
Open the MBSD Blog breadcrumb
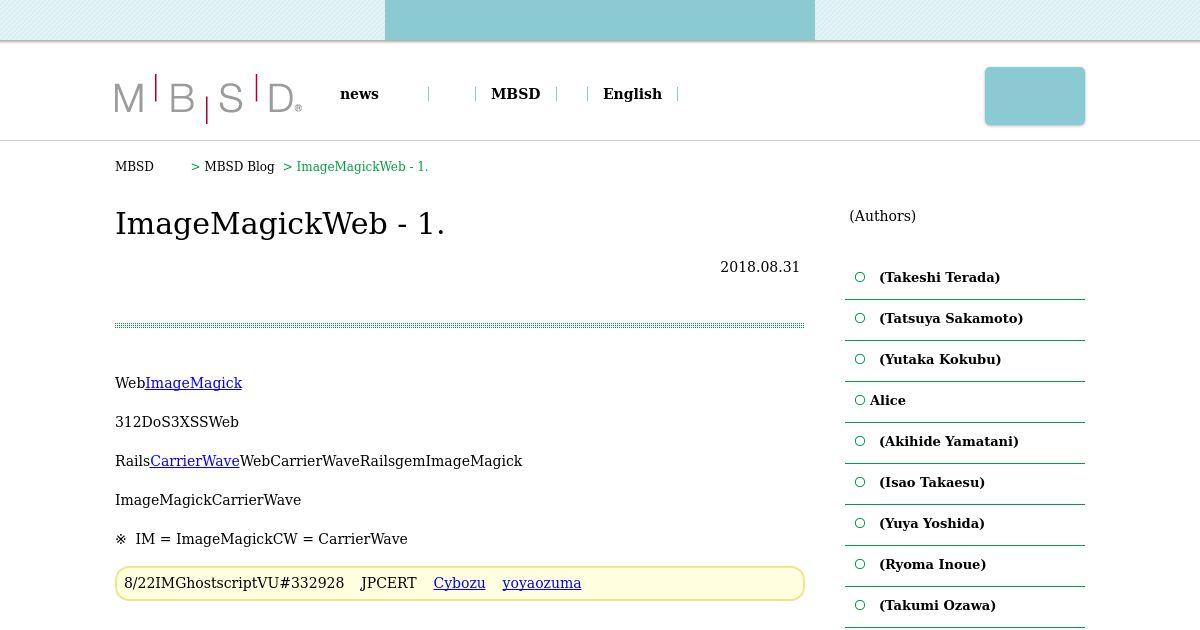(239, 167)
